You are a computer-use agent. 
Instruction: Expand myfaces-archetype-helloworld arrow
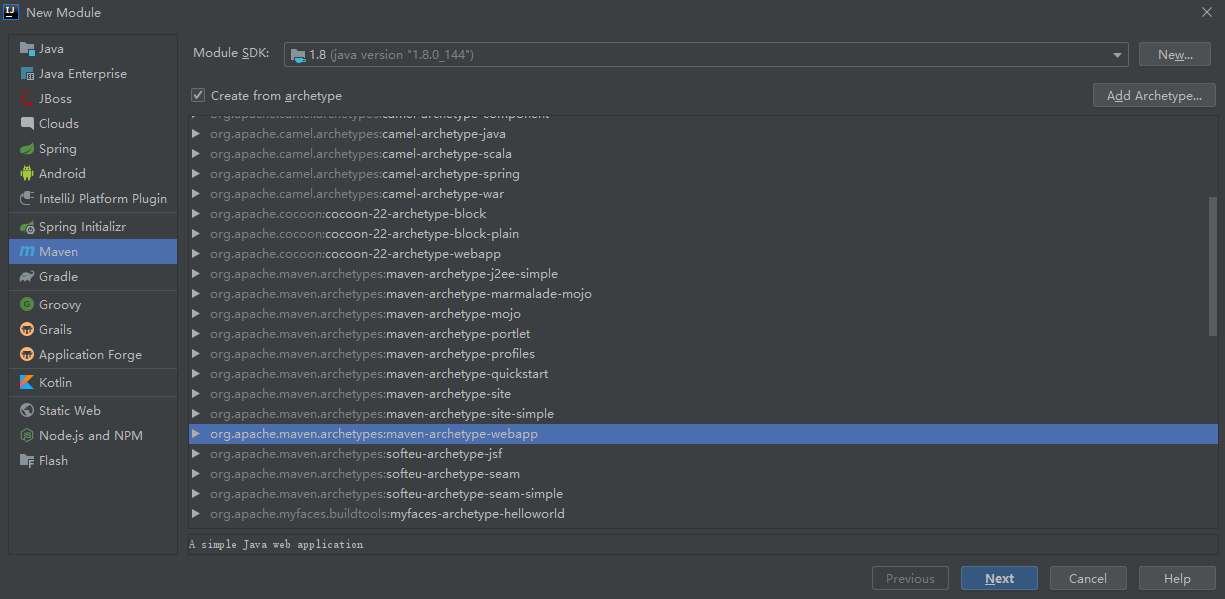pyautogui.click(x=197, y=514)
